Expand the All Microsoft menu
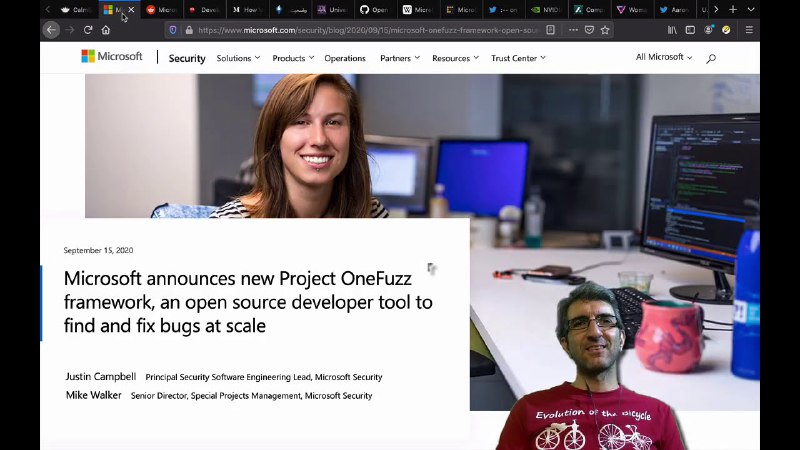The image size is (800, 450). [664, 57]
